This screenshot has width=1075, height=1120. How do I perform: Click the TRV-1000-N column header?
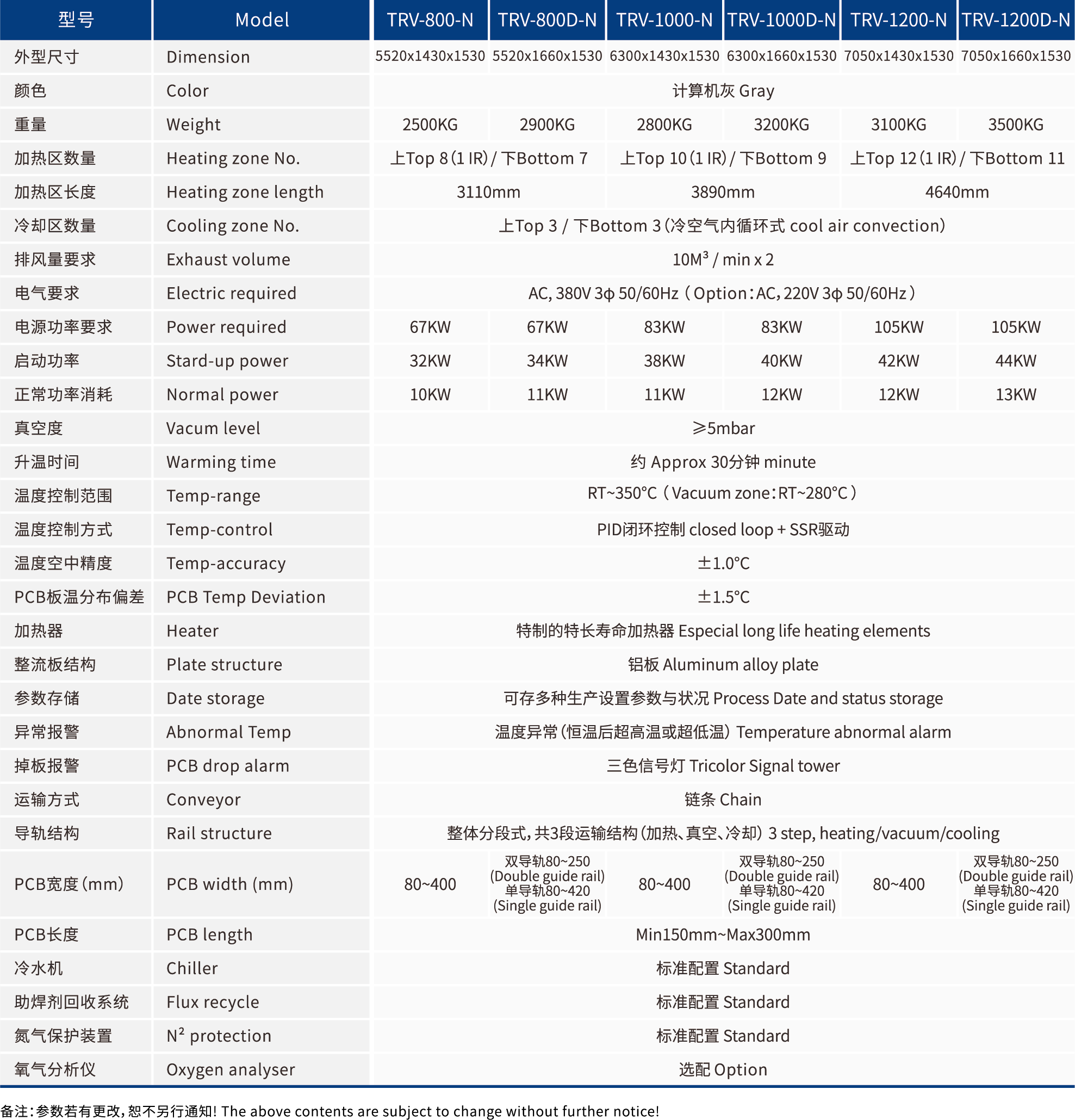click(x=664, y=20)
